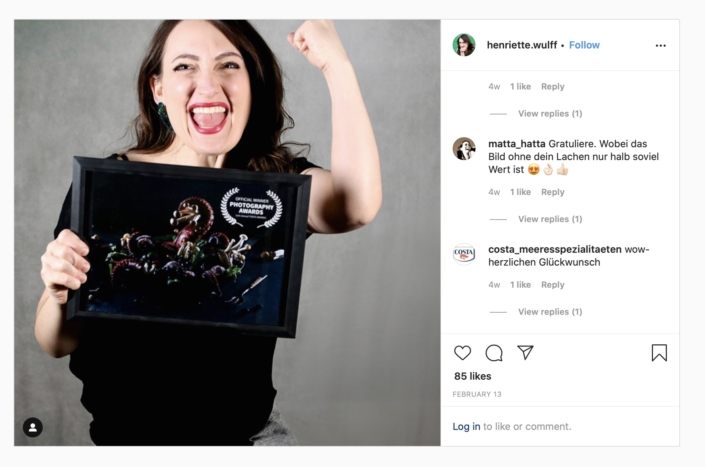Image resolution: width=705 pixels, height=467 pixels.
Task: Reply to costa_meeresspezialitaeten's comment
Action: pyautogui.click(x=553, y=285)
